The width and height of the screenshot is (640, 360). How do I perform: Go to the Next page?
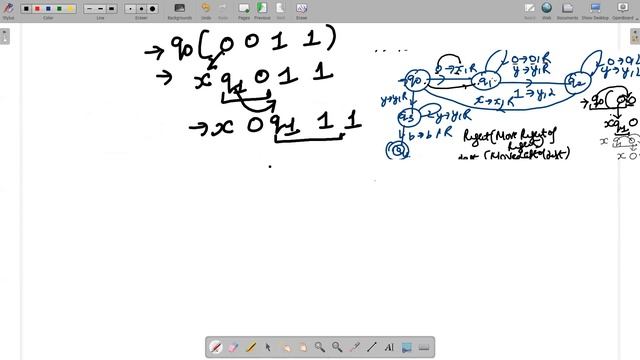click(280, 10)
